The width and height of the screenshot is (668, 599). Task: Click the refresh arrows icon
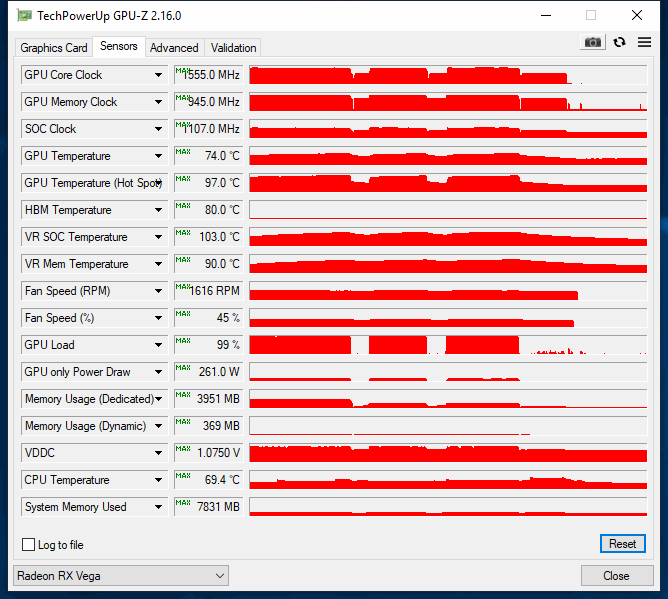(x=619, y=42)
